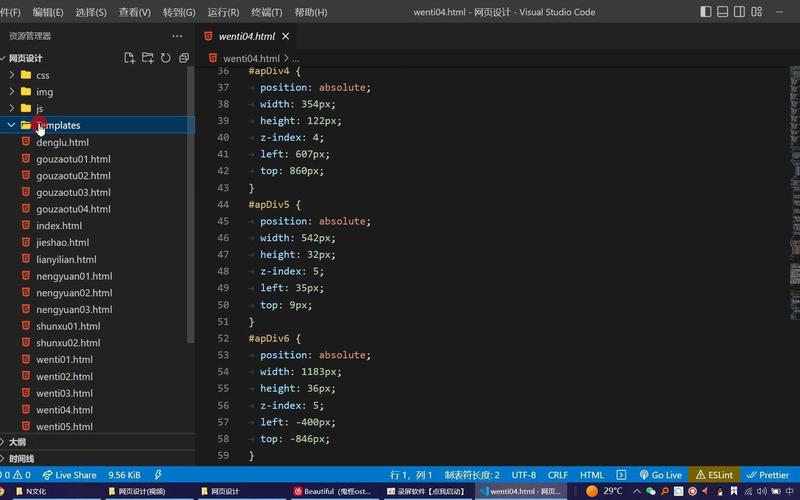Click the CRLF line ending selector
The image size is (800, 500).
[558, 475]
